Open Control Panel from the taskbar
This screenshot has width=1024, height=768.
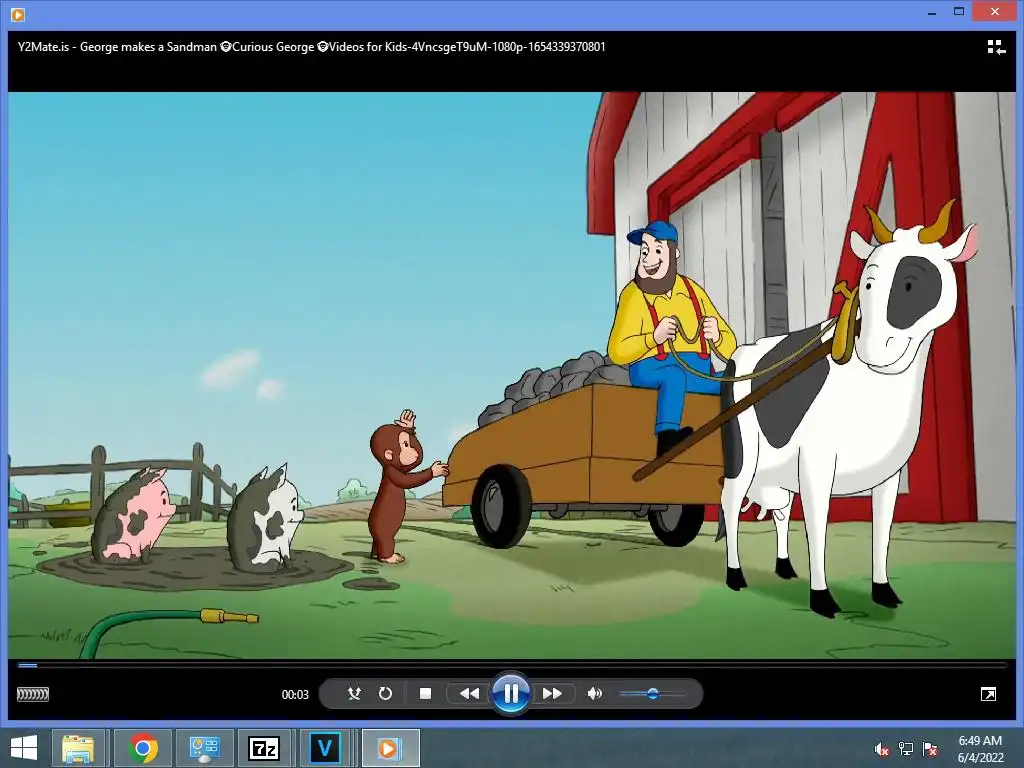click(x=204, y=748)
